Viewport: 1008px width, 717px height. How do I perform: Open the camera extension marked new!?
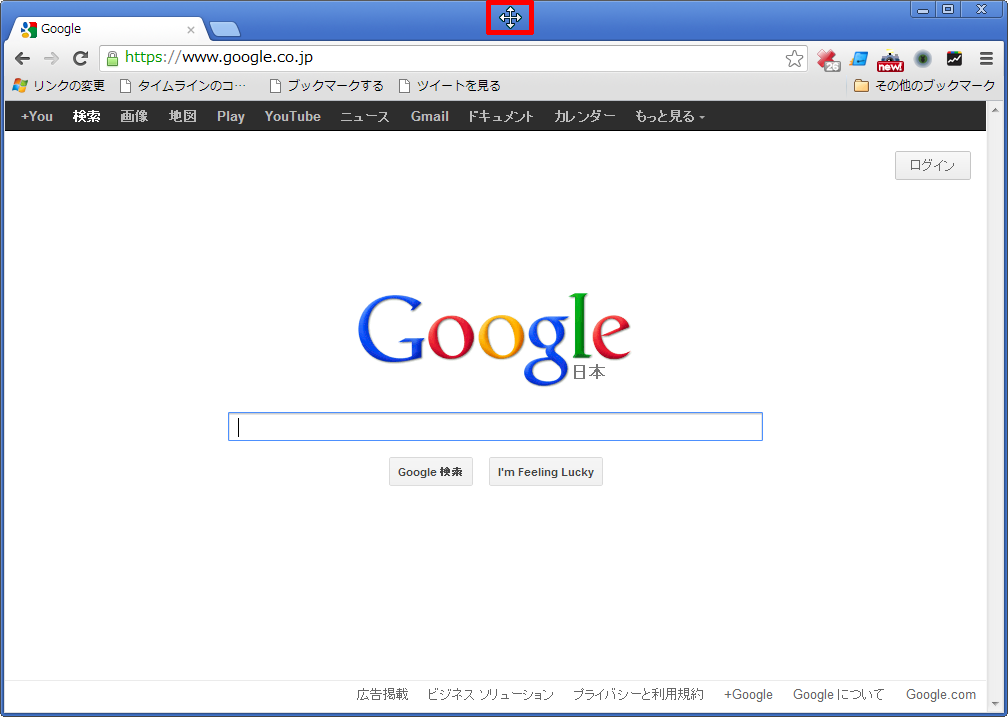[x=890, y=60]
